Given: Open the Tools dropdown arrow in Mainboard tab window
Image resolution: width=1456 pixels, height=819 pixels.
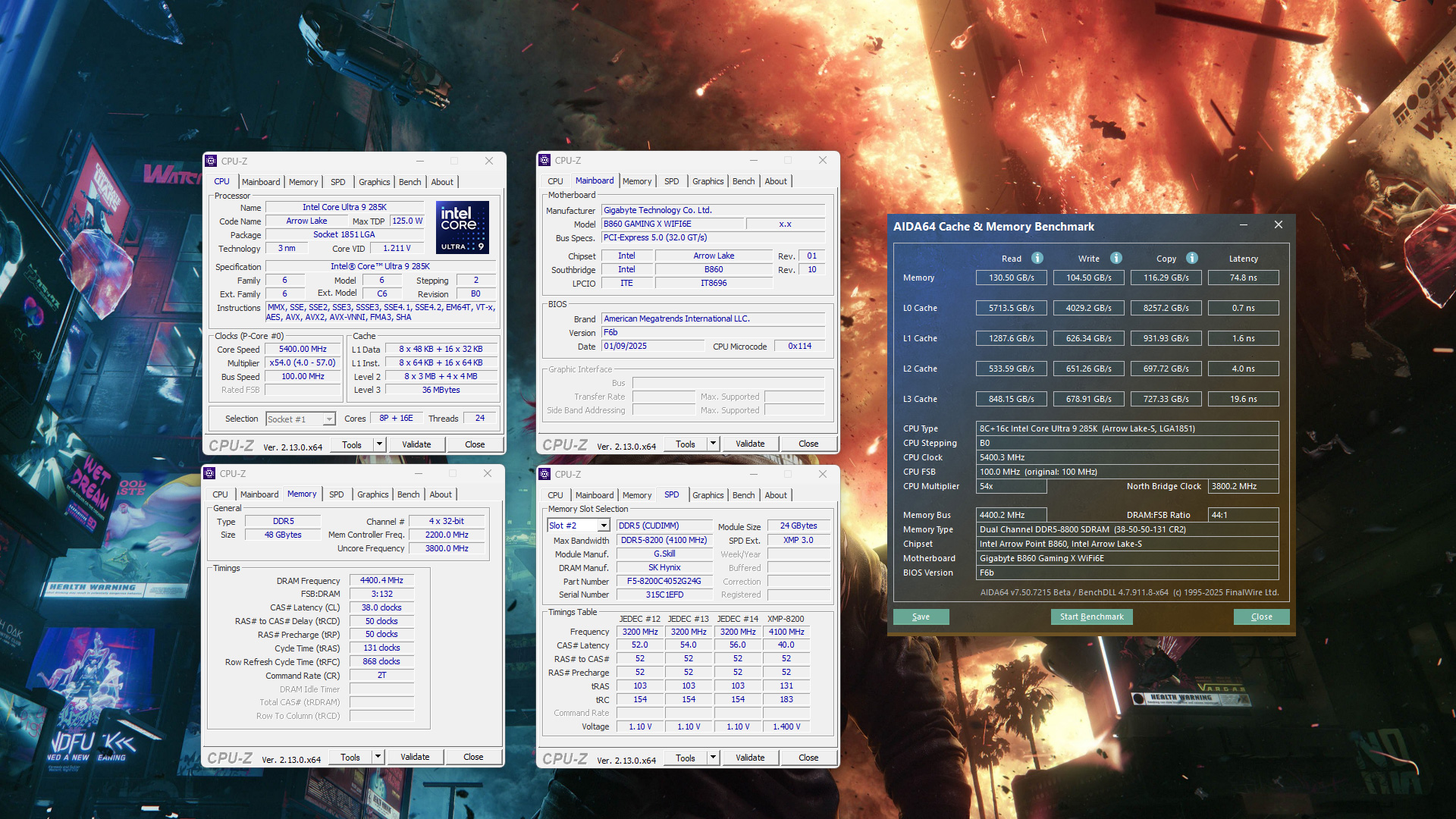Looking at the screenshot, I should (x=714, y=444).
